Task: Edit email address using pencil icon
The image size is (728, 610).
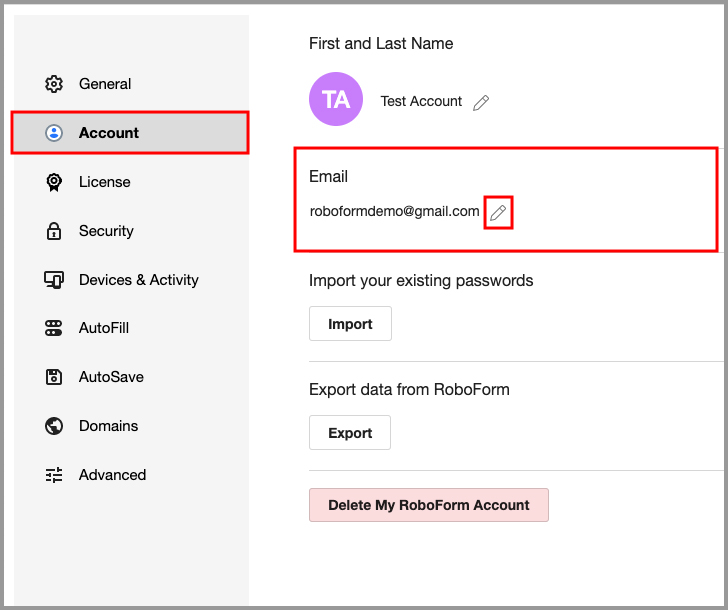Action: (x=498, y=213)
